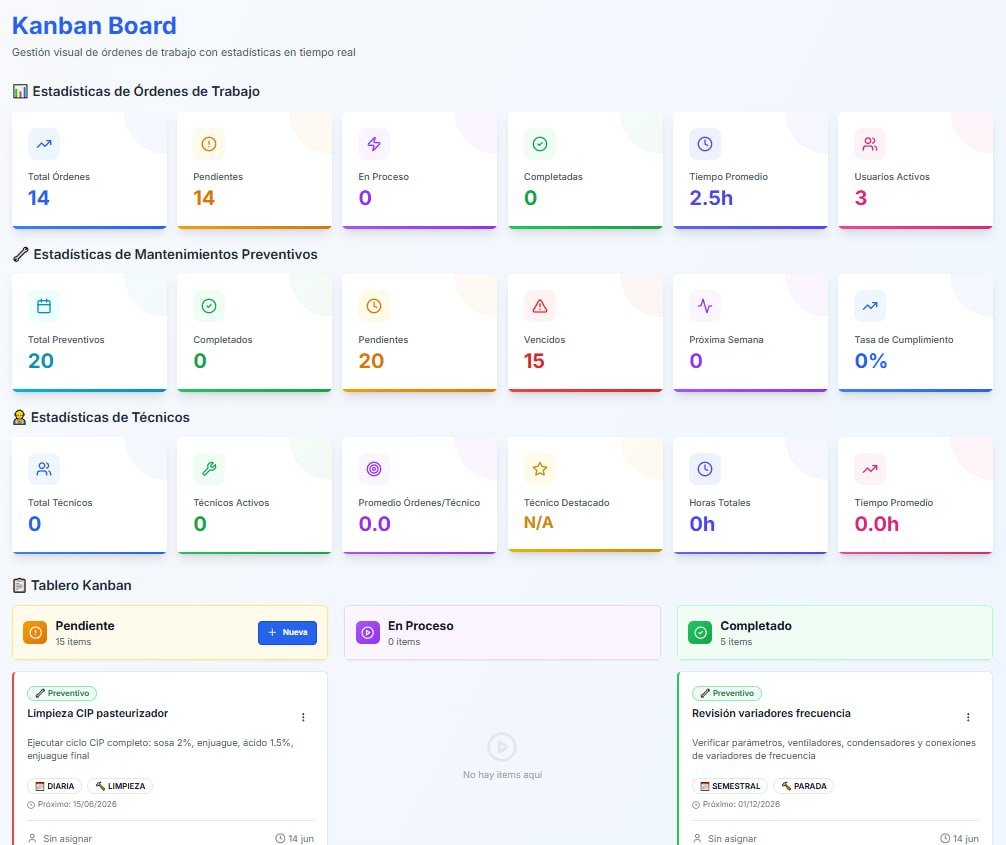Viewport: 1006px width, 845px height.
Task: Open options menu for Revisión variadores frecuencia card
Action: point(968,717)
